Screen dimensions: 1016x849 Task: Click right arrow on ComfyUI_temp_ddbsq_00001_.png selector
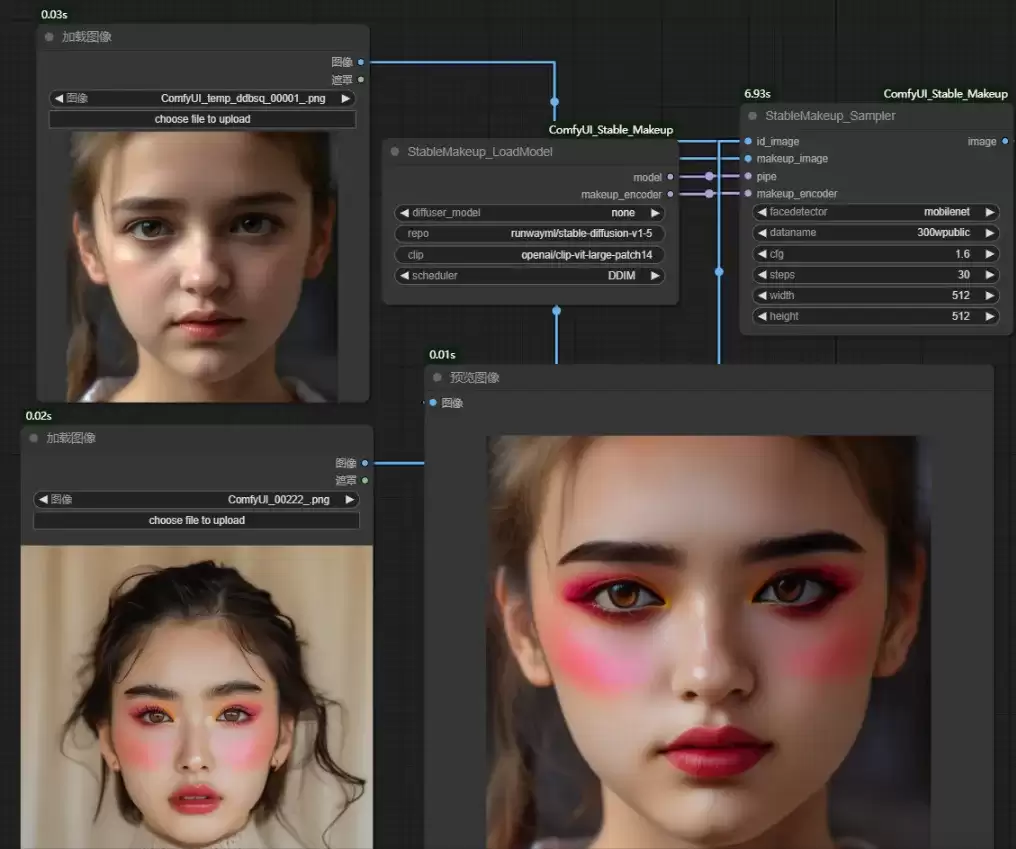[x=346, y=99]
